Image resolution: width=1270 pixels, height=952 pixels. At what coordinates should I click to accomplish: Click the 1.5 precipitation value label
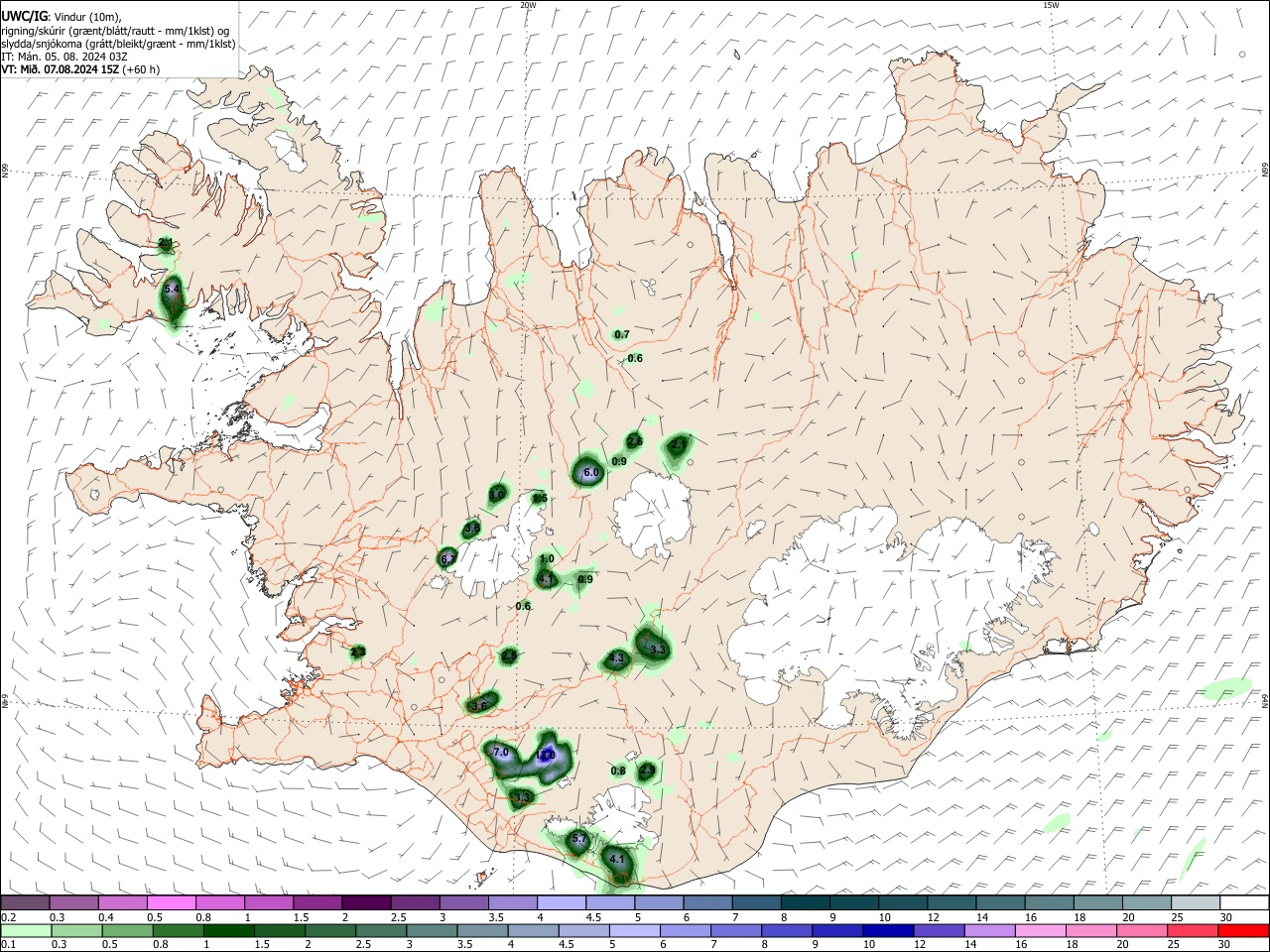coord(540,498)
